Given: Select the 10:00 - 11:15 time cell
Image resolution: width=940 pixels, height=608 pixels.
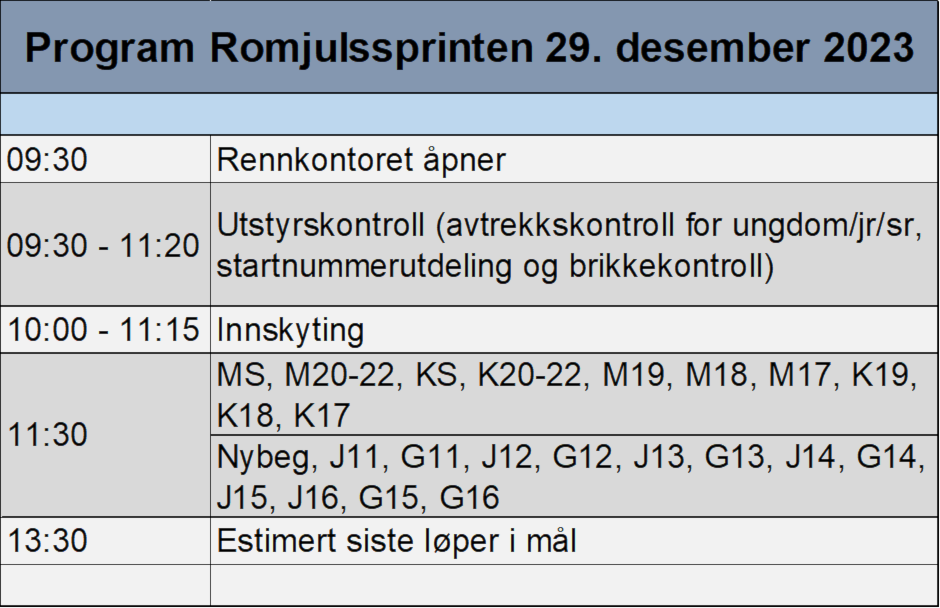Looking at the screenshot, I should pos(105,330).
